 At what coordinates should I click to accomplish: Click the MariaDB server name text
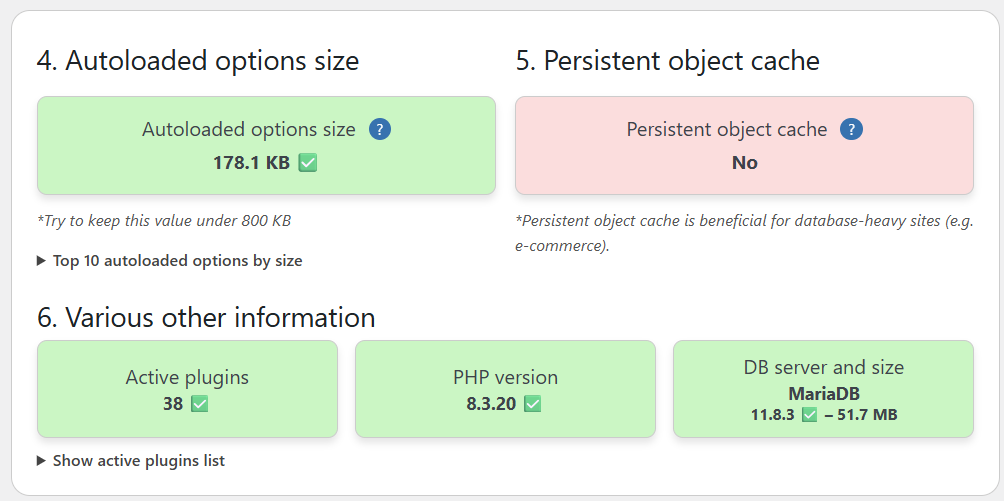[x=823, y=394]
